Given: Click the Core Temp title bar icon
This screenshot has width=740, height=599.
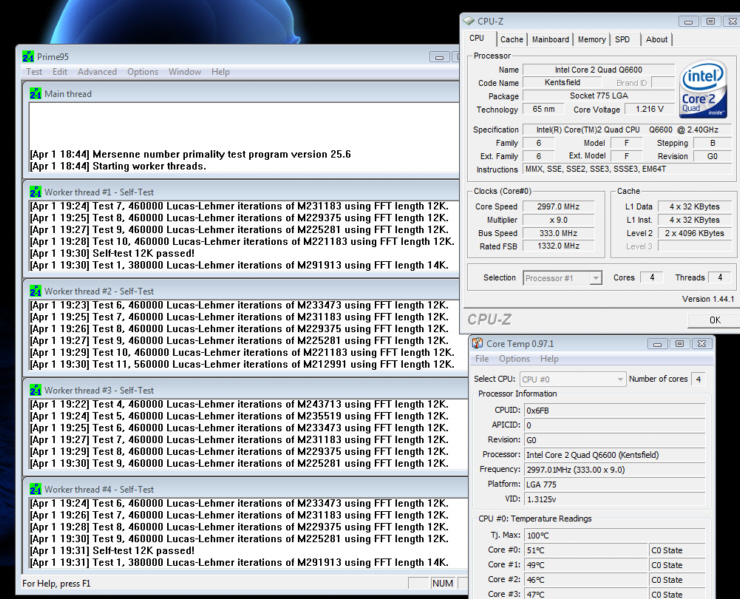Looking at the screenshot, I should (478, 343).
